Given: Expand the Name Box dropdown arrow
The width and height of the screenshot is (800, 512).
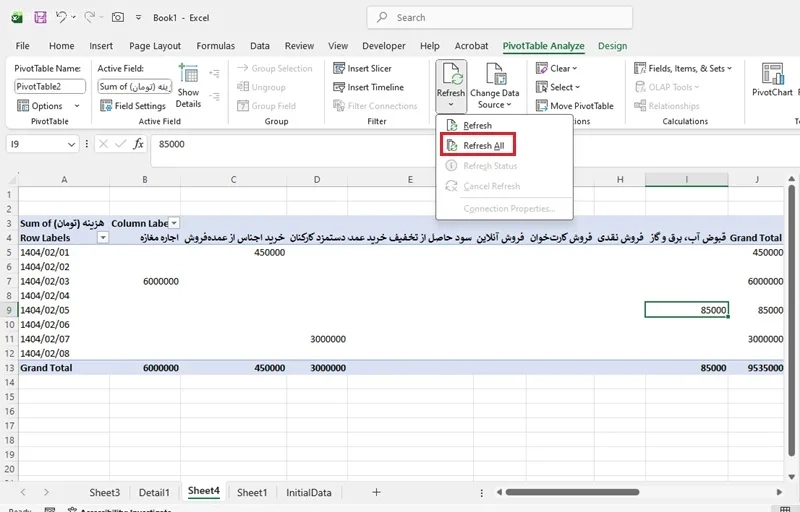Looking at the screenshot, I should [x=71, y=145].
